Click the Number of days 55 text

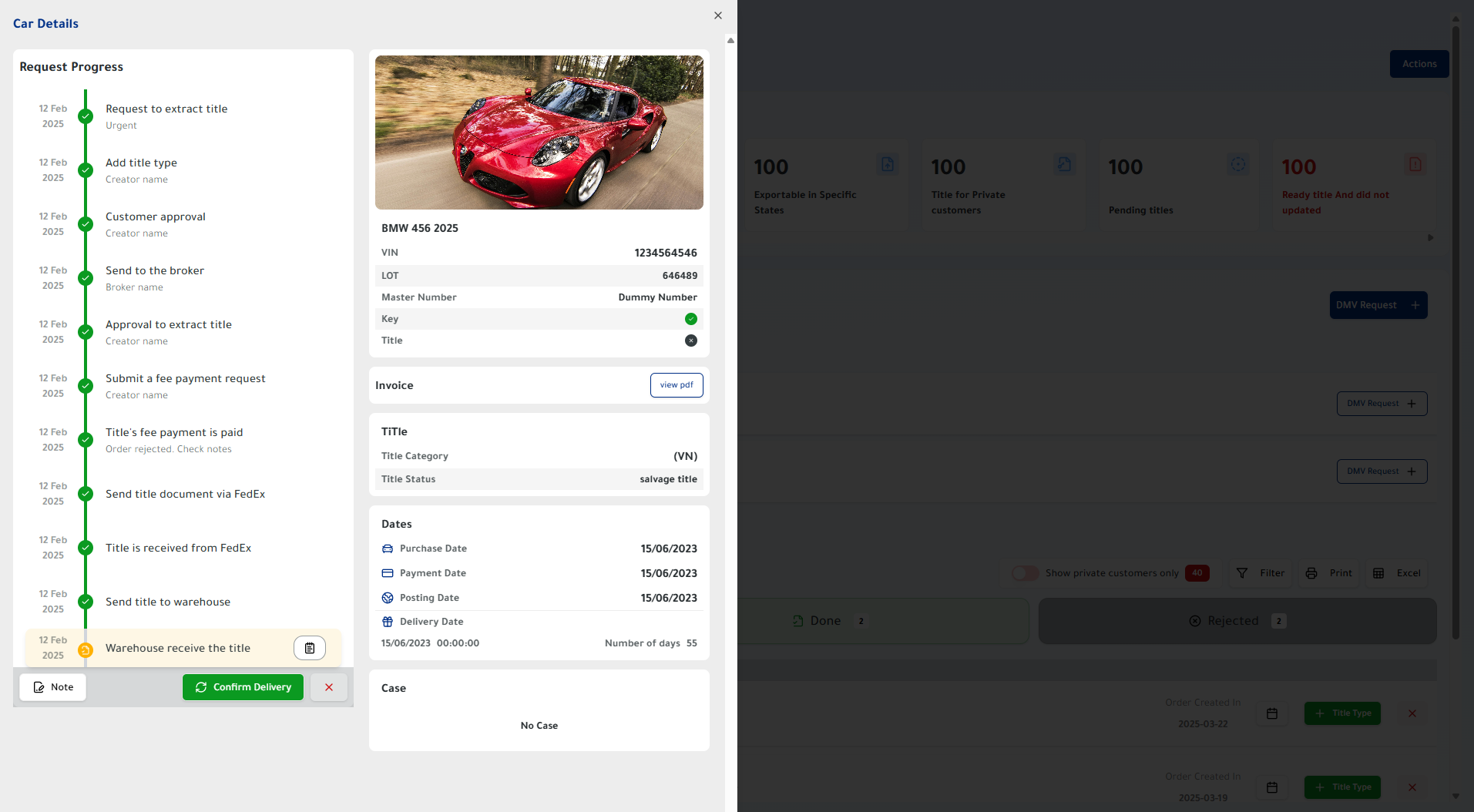click(x=651, y=643)
